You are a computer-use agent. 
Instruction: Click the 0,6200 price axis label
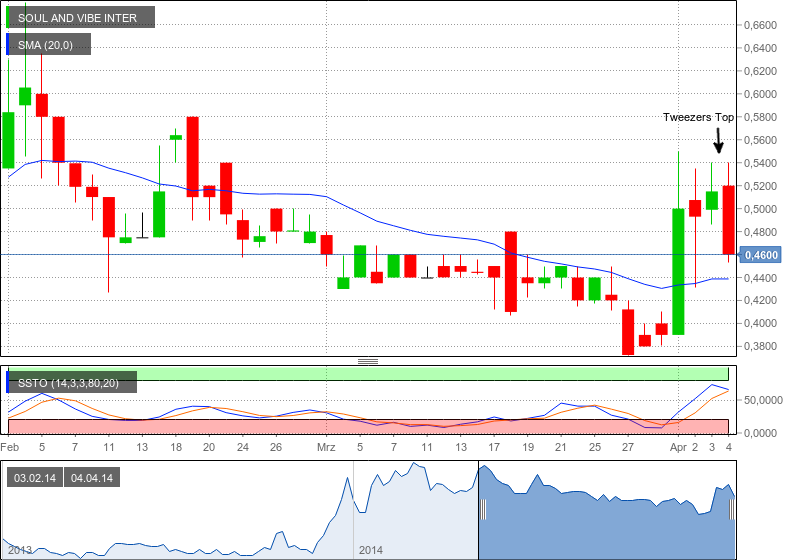pos(760,71)
